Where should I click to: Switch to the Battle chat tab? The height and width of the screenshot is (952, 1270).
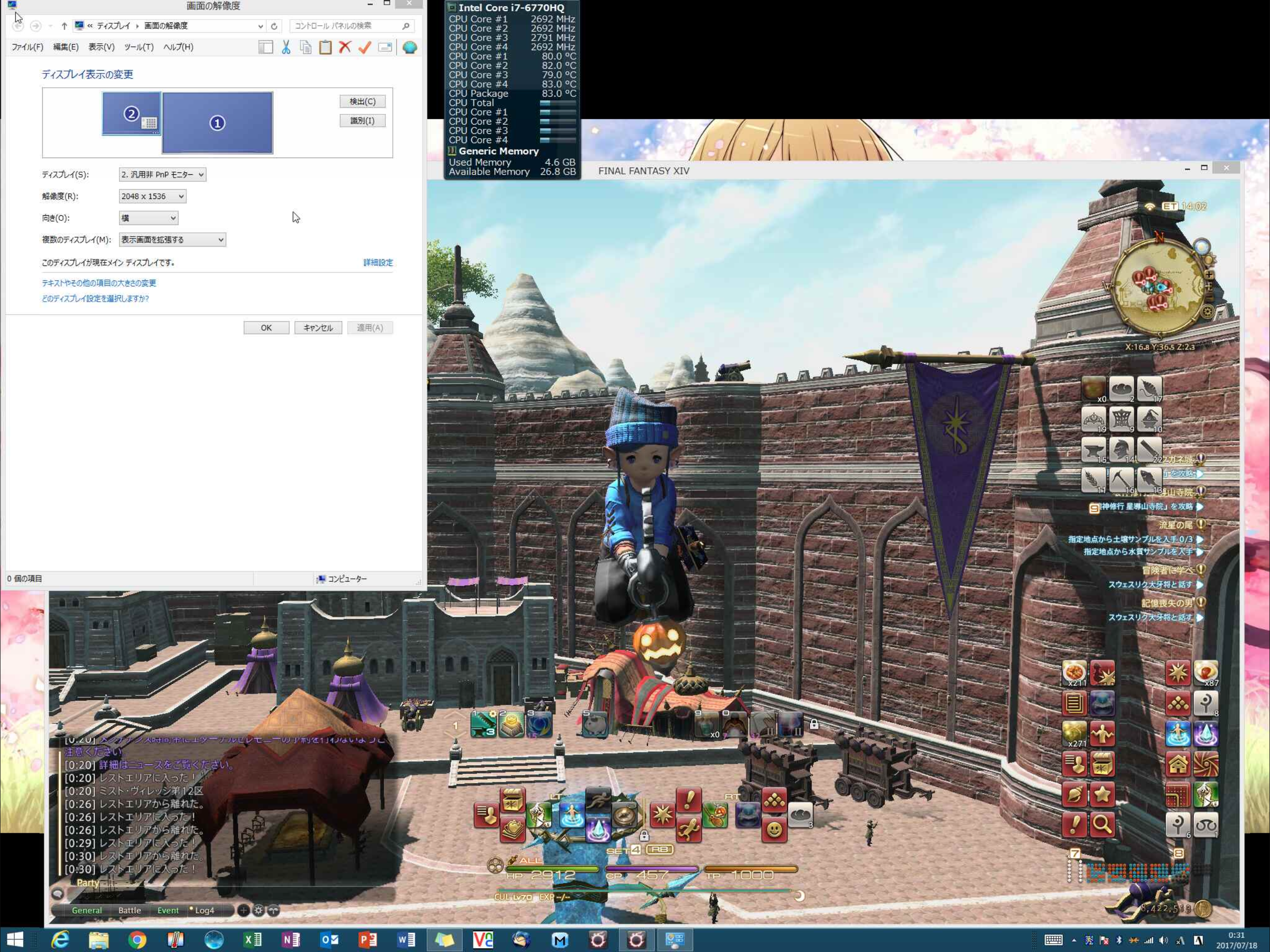[x=129, y=910]
